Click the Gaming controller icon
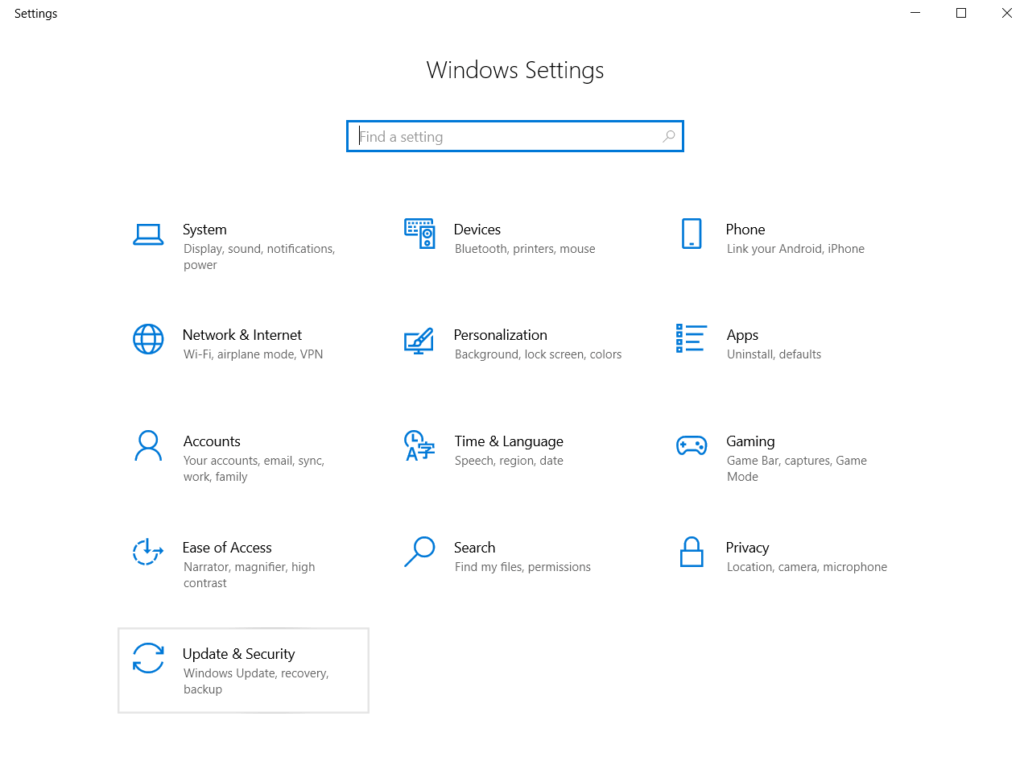The width and height of the screenshot is (1024, 774). coord(692,445)
